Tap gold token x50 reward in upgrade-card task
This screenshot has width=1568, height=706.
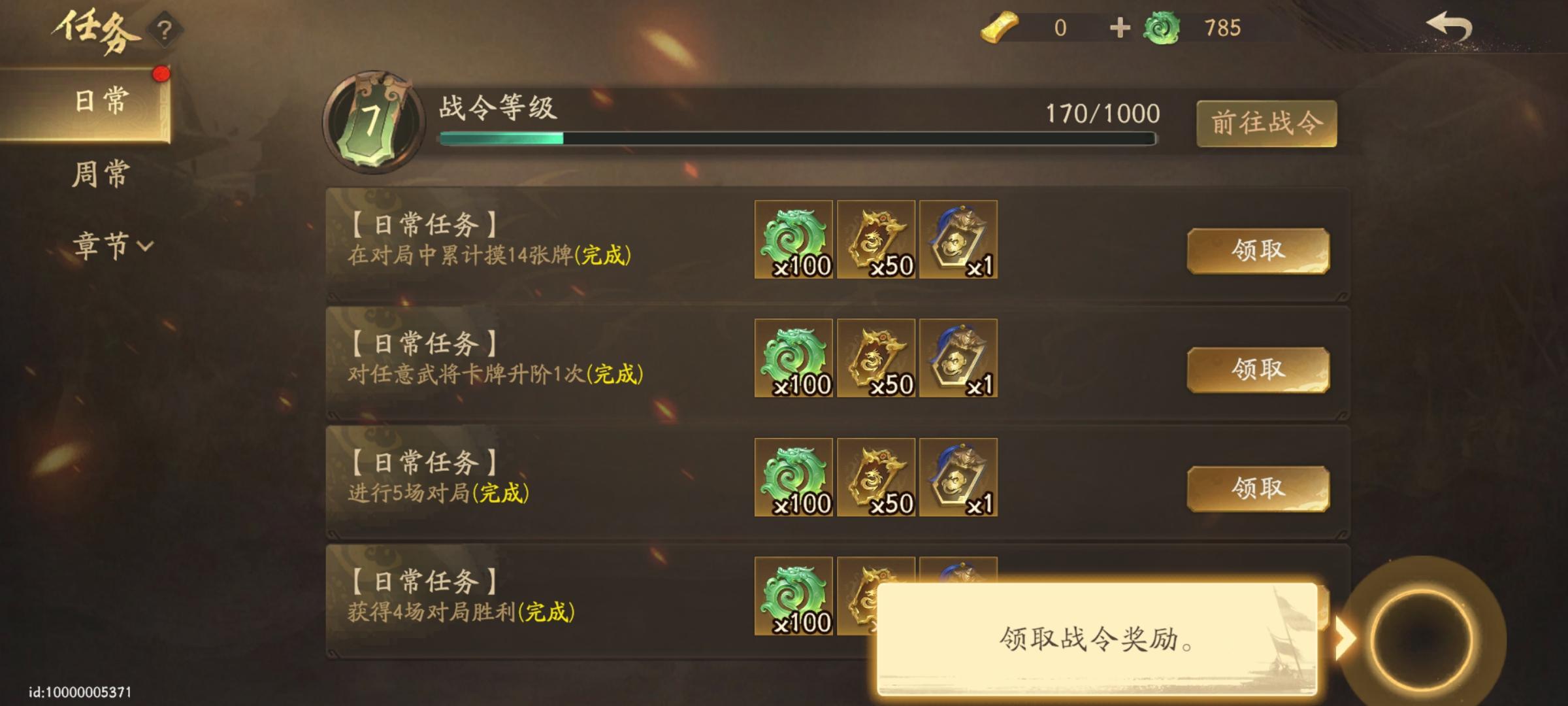(x=876, y=358)
